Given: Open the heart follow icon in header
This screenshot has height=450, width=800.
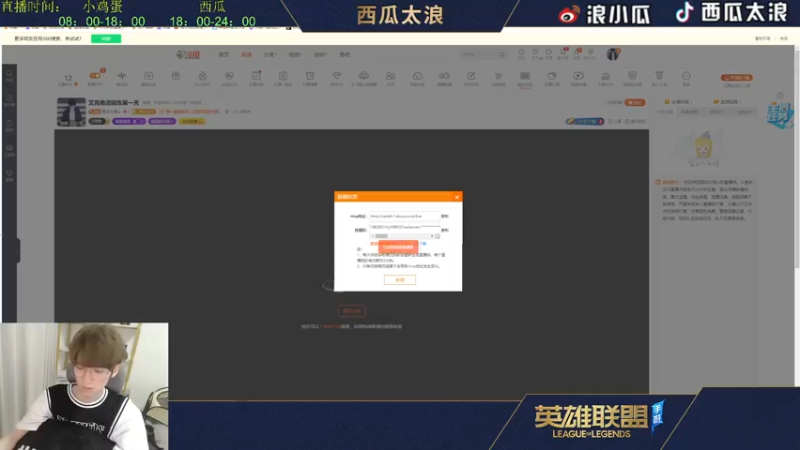Looking at the screenshot, I should pos(535,54).
